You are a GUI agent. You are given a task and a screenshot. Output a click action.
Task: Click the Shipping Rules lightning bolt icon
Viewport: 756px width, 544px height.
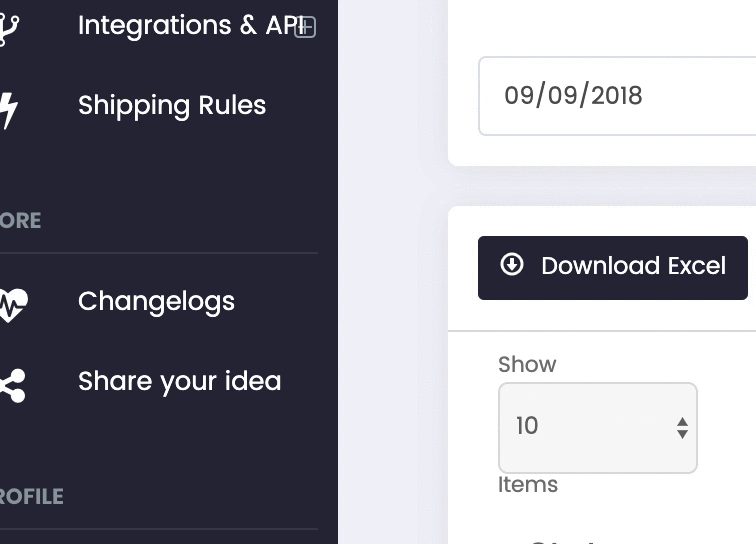point(8,109)
